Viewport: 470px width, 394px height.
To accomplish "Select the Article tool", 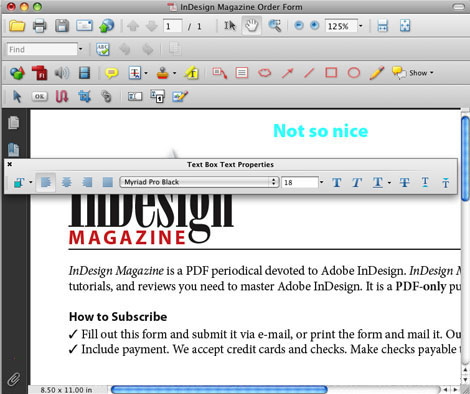I will click(62, 97).
